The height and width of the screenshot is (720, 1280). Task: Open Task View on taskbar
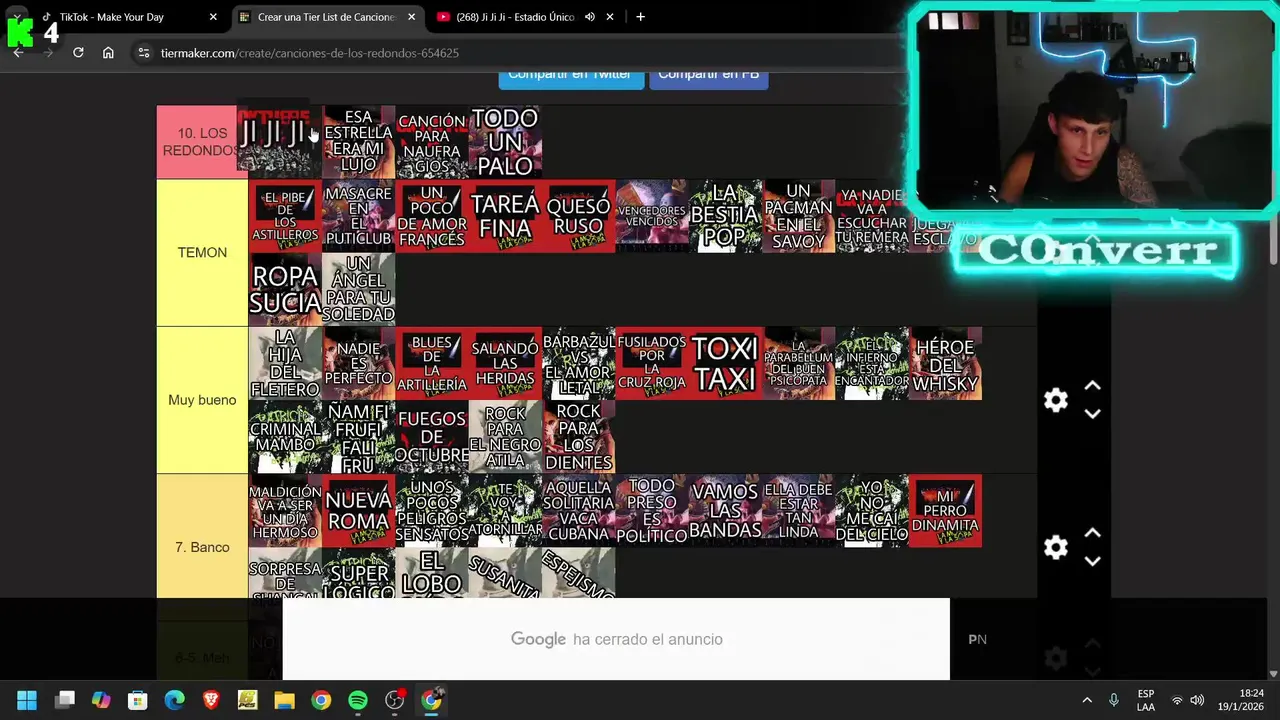65,700
